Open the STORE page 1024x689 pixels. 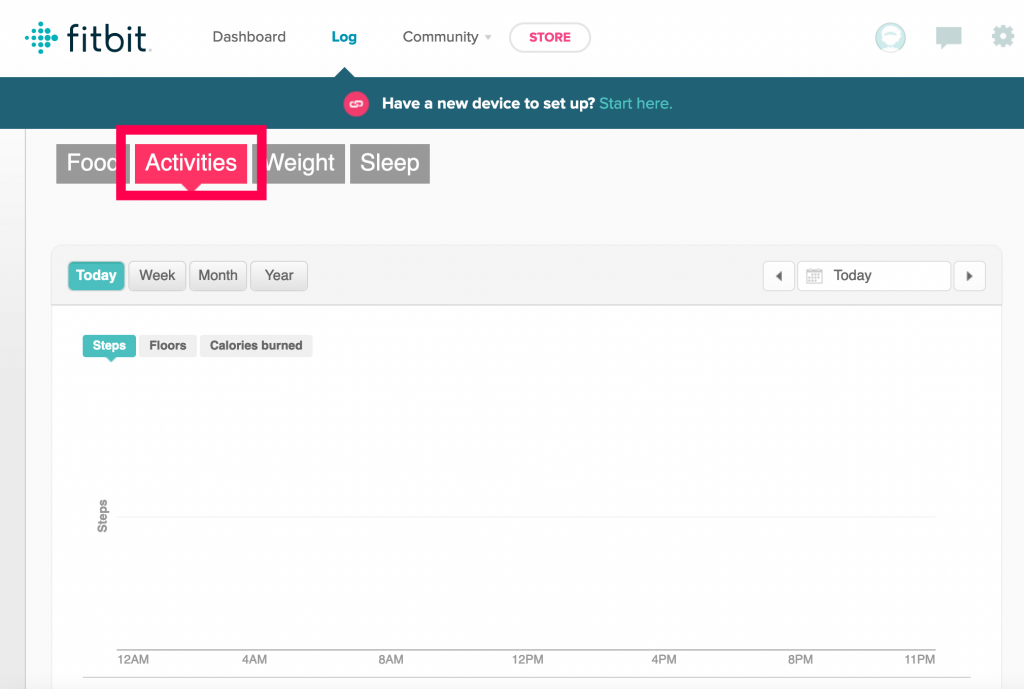[549, 37]
